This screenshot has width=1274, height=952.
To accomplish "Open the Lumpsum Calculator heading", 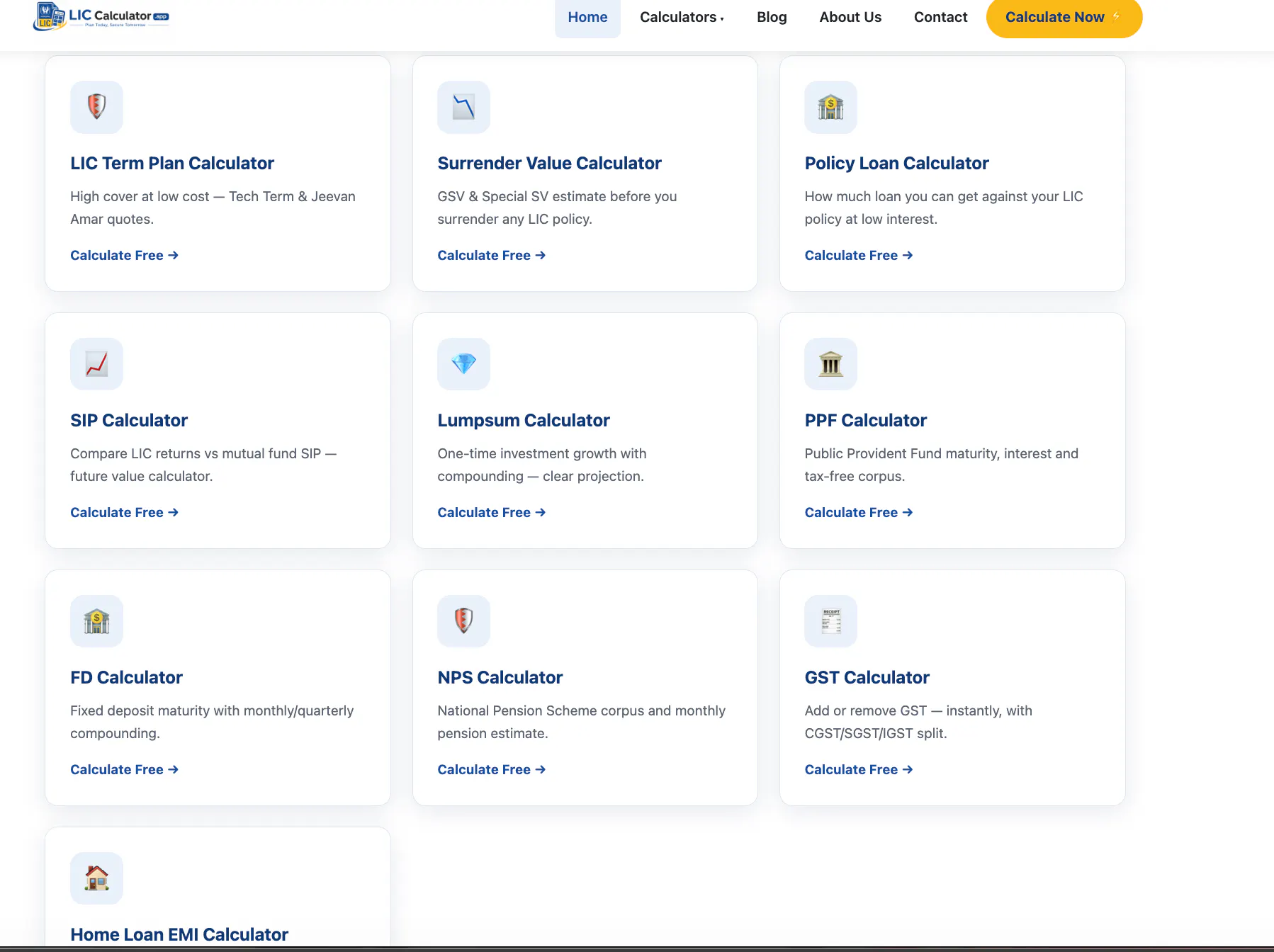I will 524,421.
